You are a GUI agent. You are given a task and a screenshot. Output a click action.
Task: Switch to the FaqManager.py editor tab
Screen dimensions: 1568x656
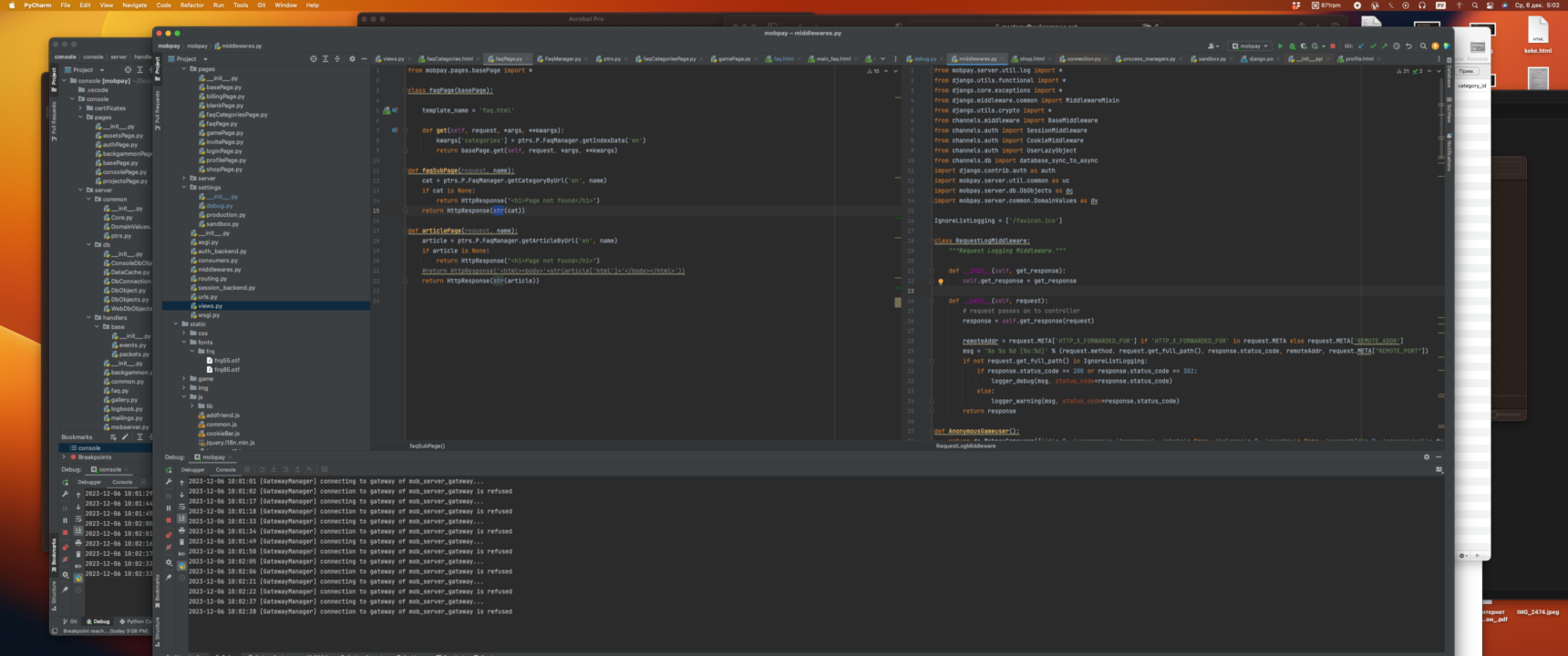click(562, 58)
